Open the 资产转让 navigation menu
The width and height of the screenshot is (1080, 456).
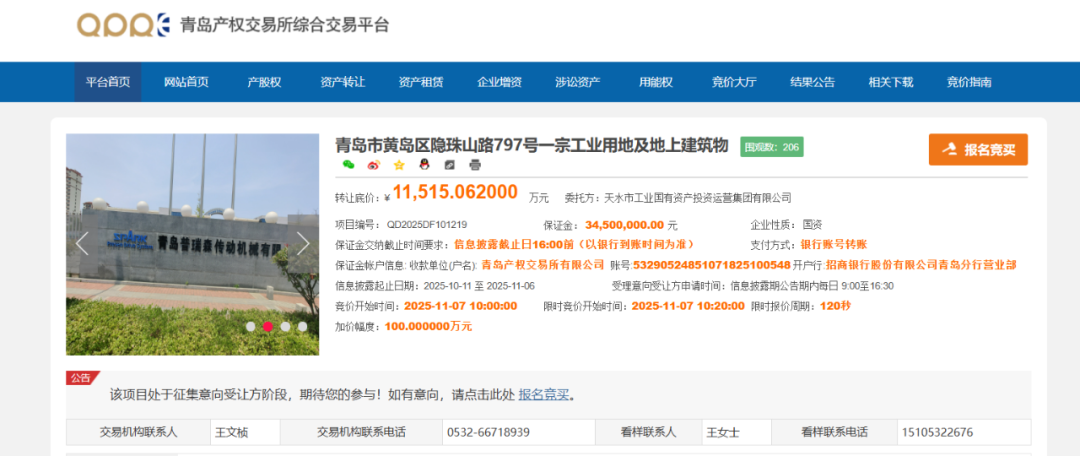click(342, 82)
